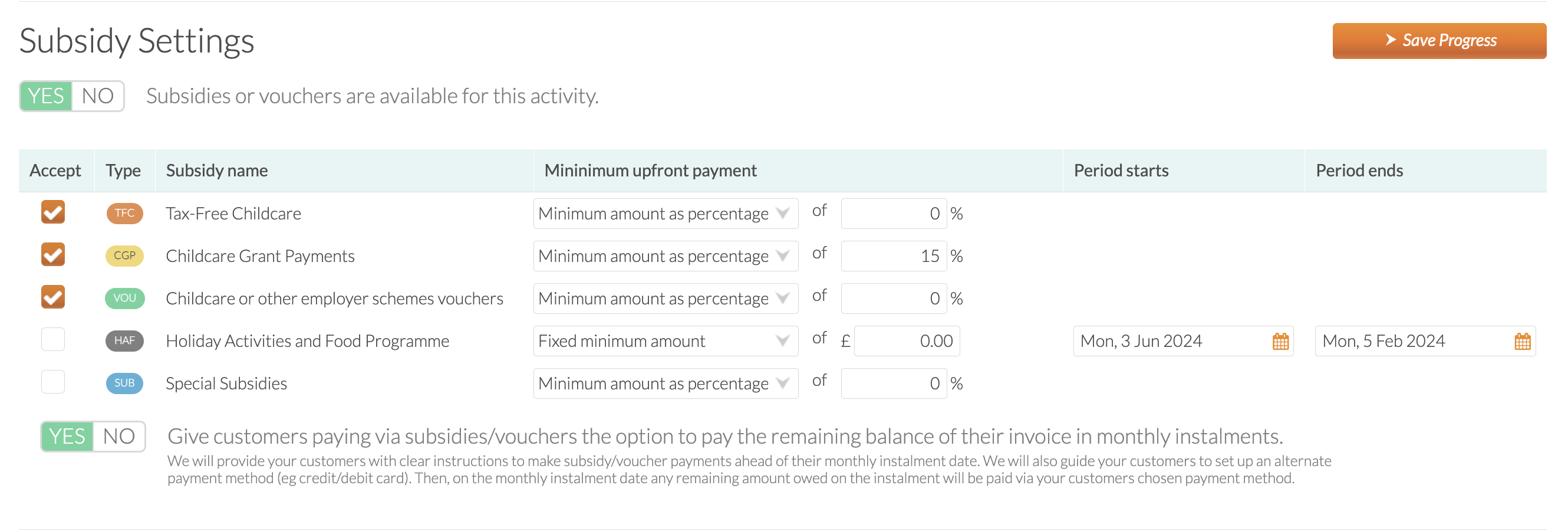Expand Special Subsidies minimum payment dropdown
1568x531 pixels.
[666, 383]
